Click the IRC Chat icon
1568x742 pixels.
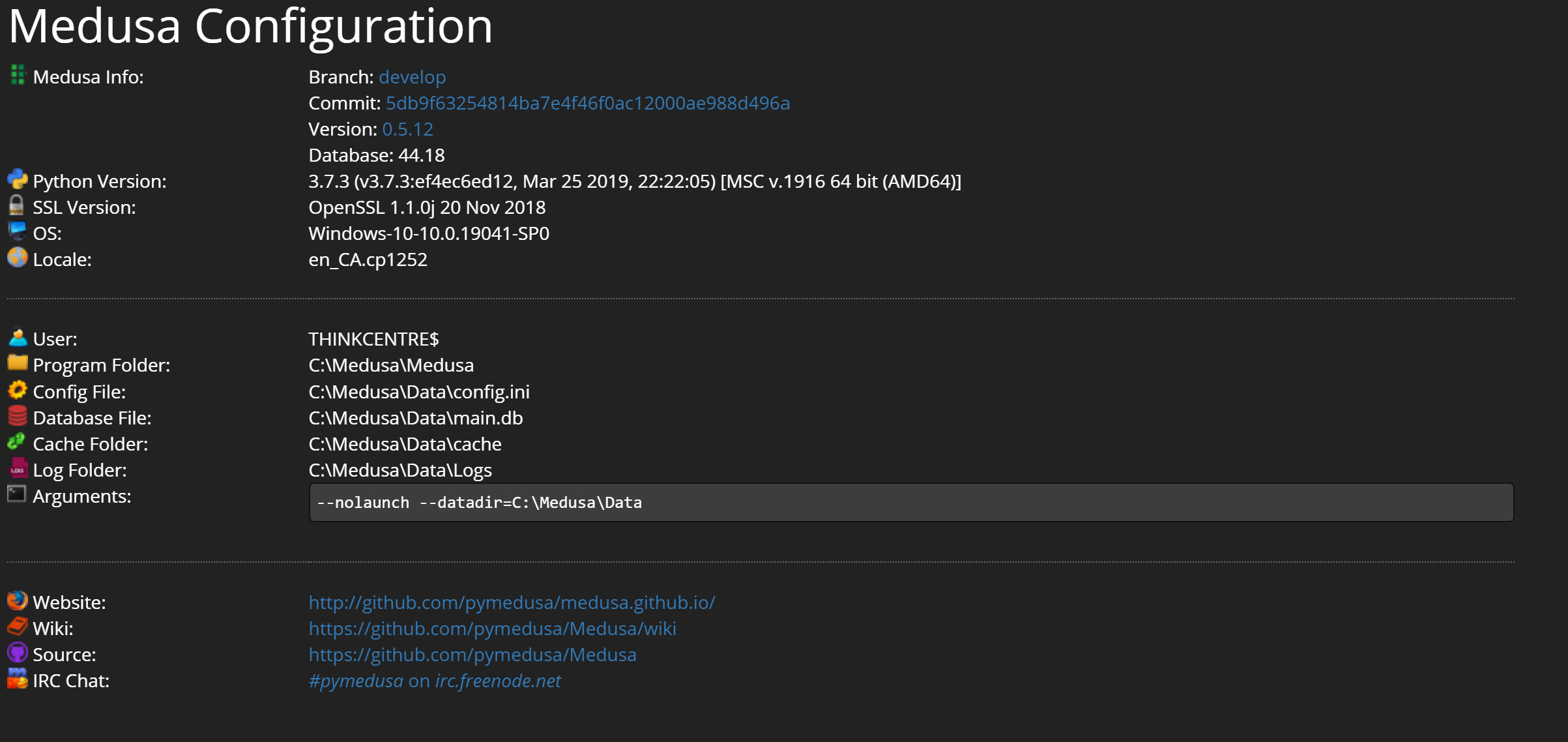point(17,680)
